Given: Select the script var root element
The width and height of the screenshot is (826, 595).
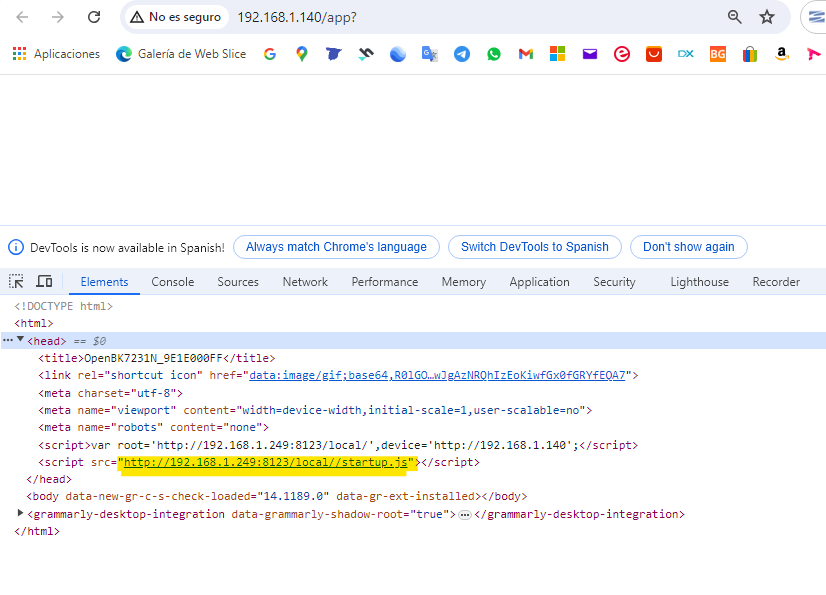Looking at the screenshot, I should pyautogui.click(x=338, y=445).
